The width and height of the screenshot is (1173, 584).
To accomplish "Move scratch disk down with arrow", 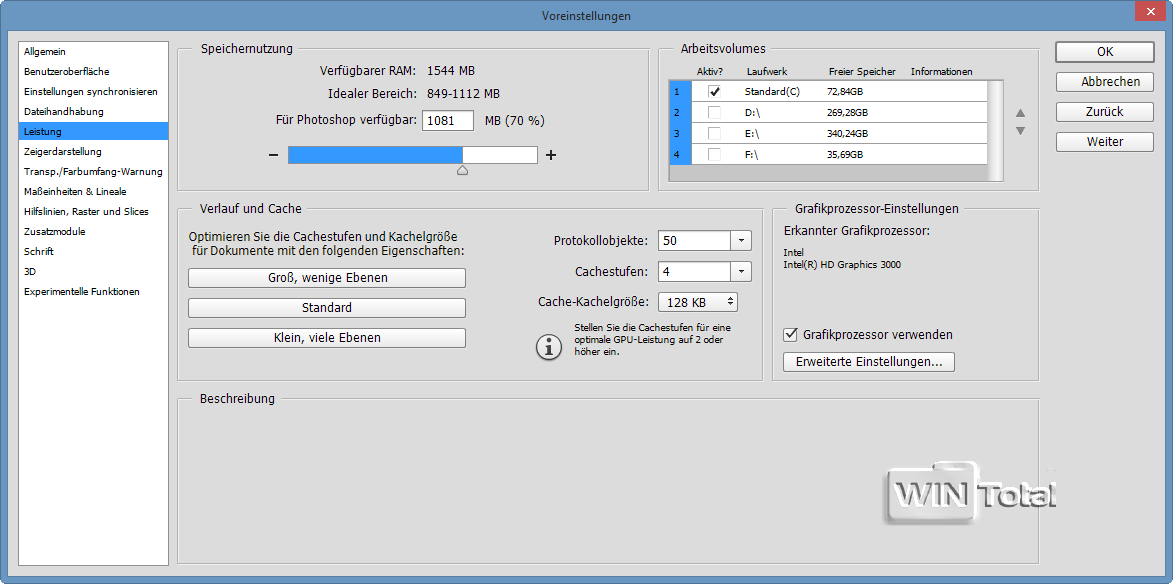I will click(x=1020, y=131).
